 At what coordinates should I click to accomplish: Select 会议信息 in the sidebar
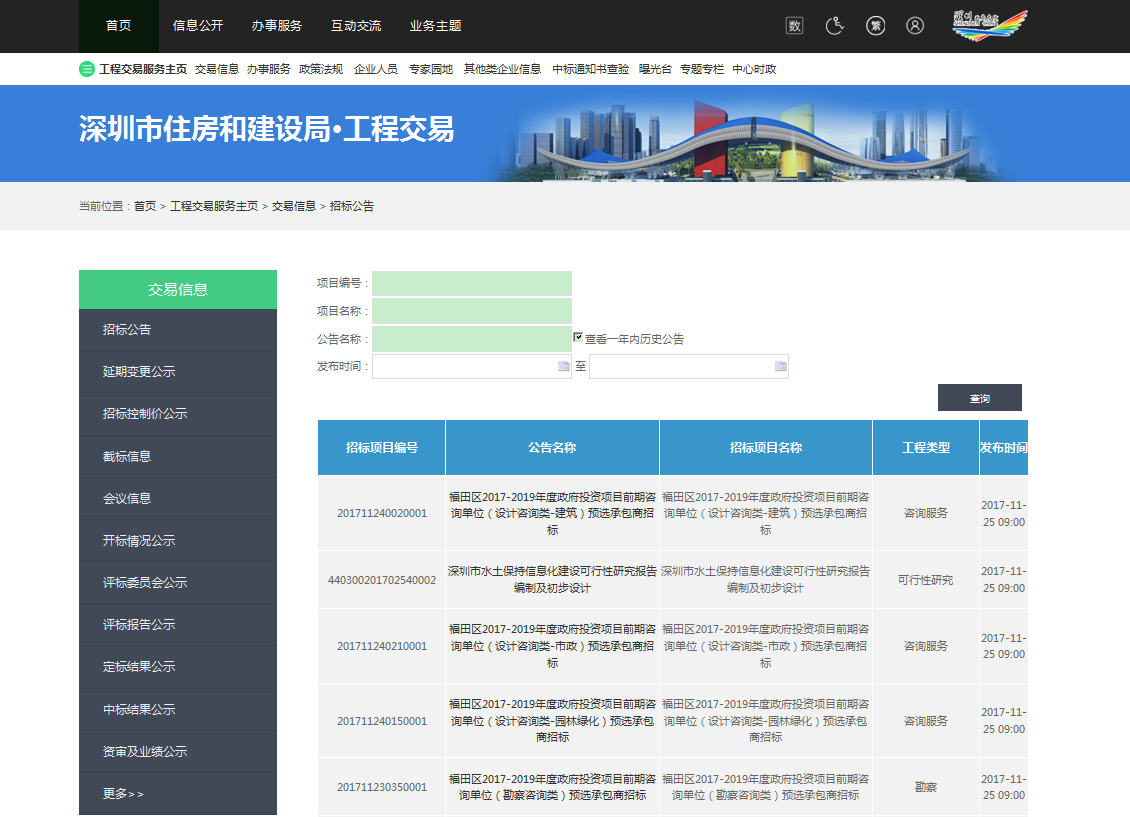pyautogui.click(x=178, y=499)
